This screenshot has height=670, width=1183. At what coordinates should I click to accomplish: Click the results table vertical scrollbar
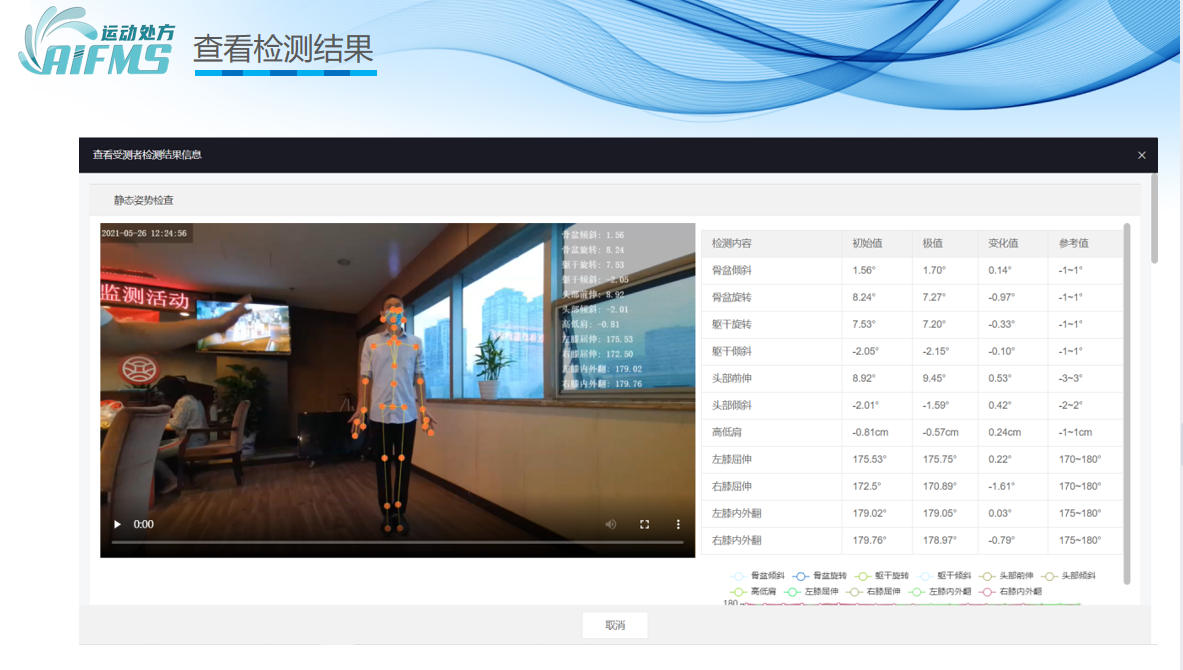coord(1127,400)
